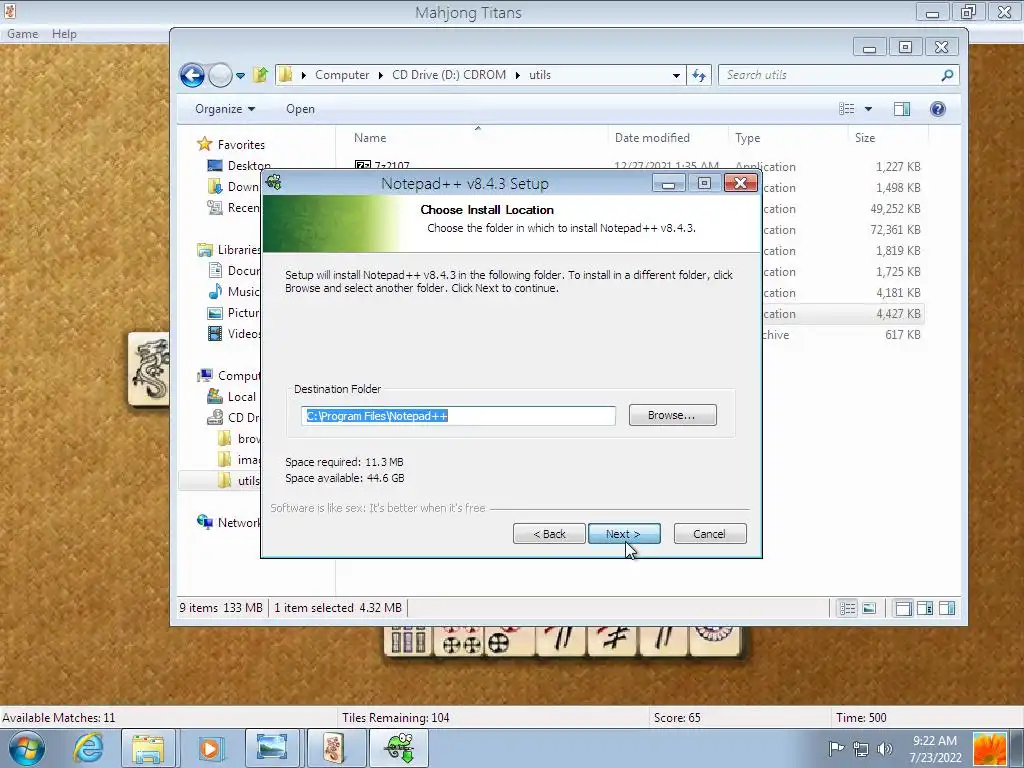Open Windows Media Player from the taskbar
This screenshot has height=768, width=1024.
tap(210, 748)
